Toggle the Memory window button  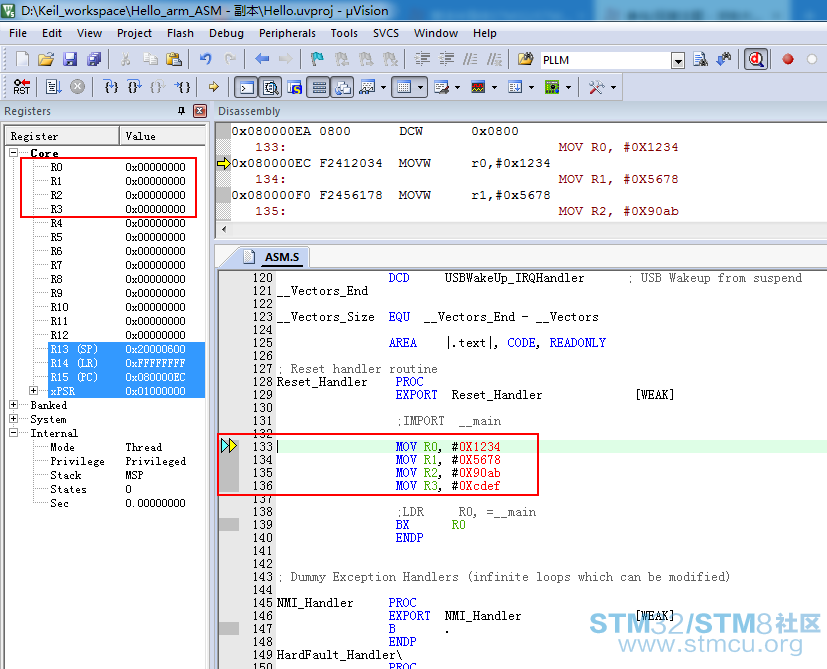[404, 87]
